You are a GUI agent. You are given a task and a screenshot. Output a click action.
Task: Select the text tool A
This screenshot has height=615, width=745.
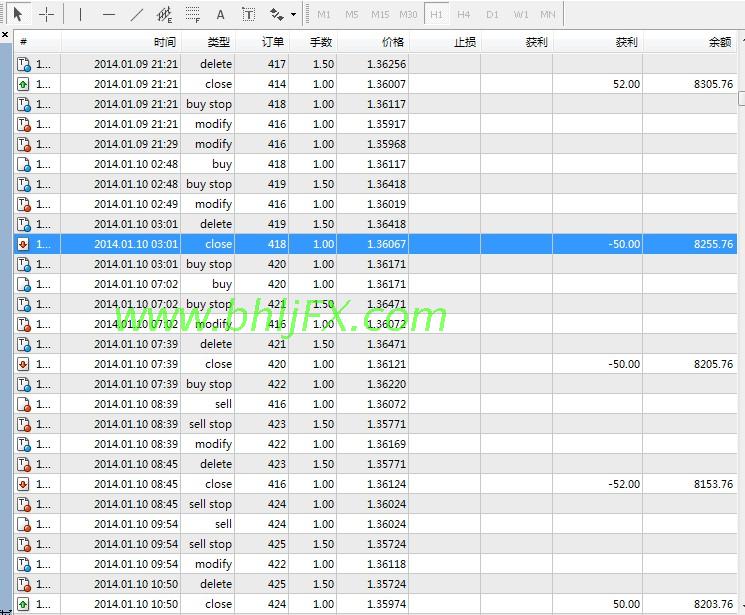click(x=220, y=15)
